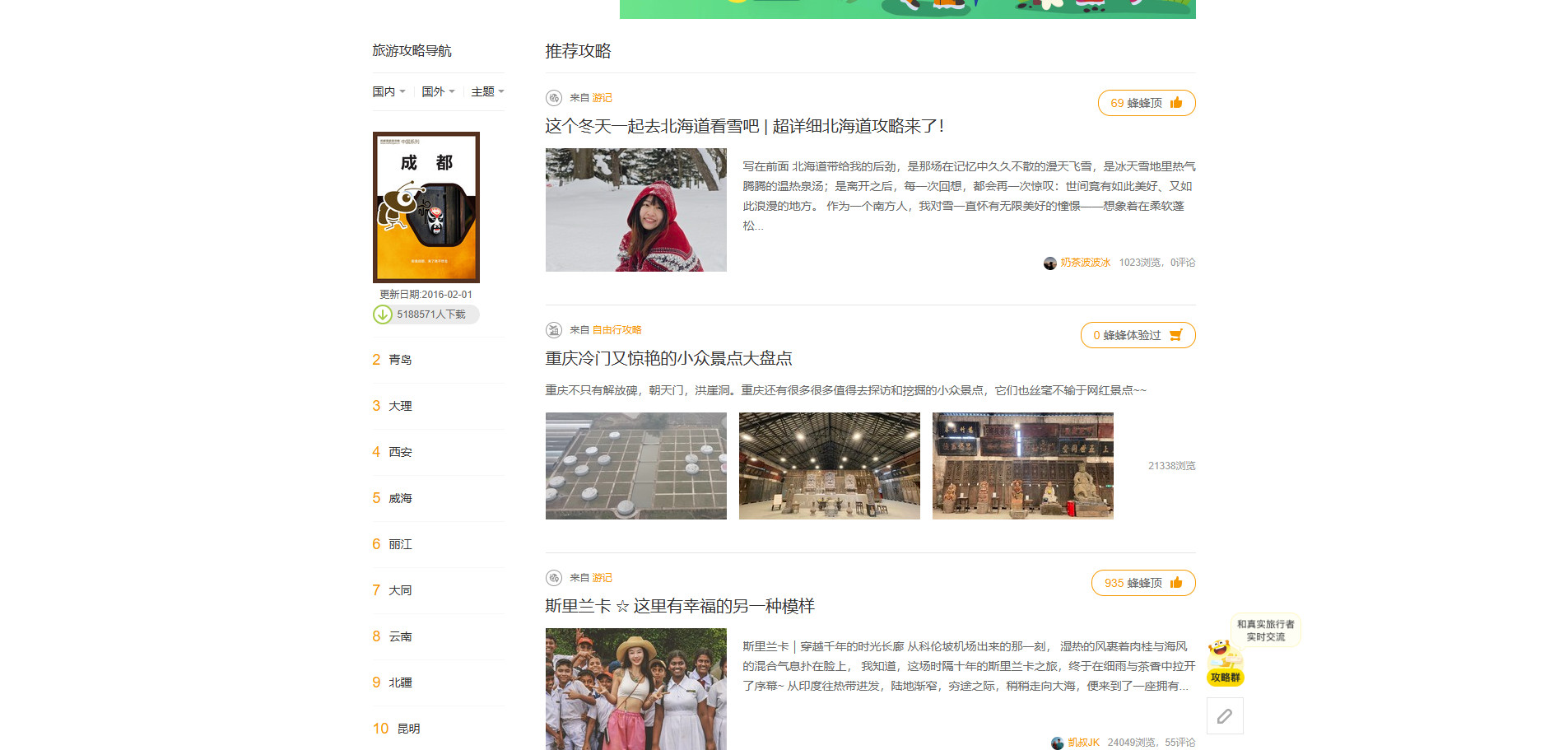Click the shopping cart icon on Chongqing guide
The image size is (1568, 750).
(x=1175, y=335)
